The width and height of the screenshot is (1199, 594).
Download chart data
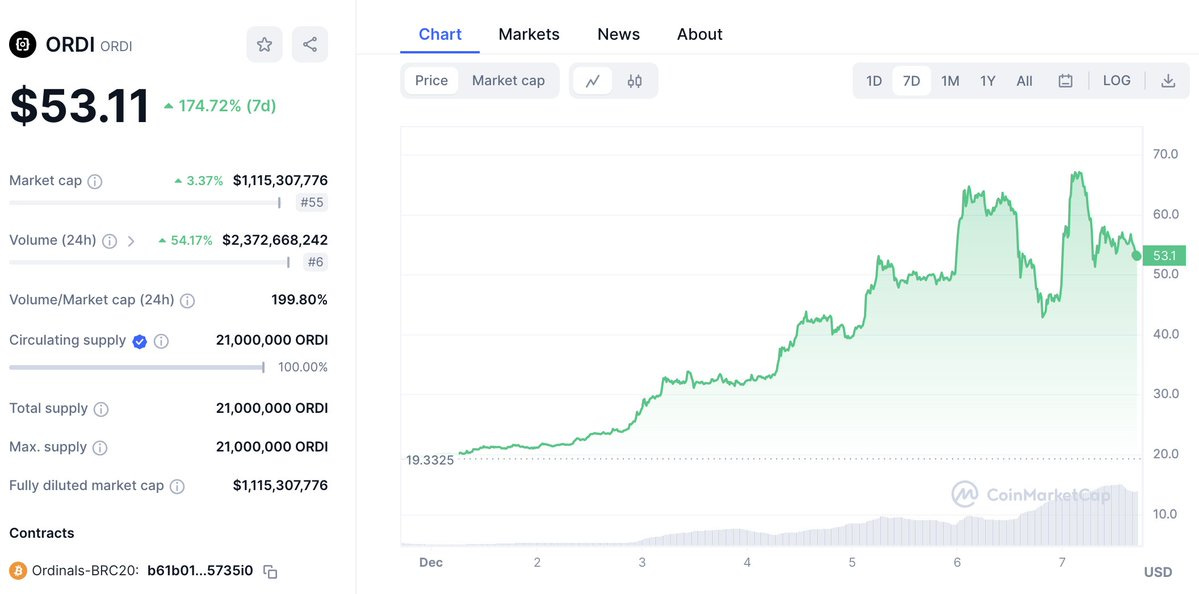click(x=1168, y=81)
